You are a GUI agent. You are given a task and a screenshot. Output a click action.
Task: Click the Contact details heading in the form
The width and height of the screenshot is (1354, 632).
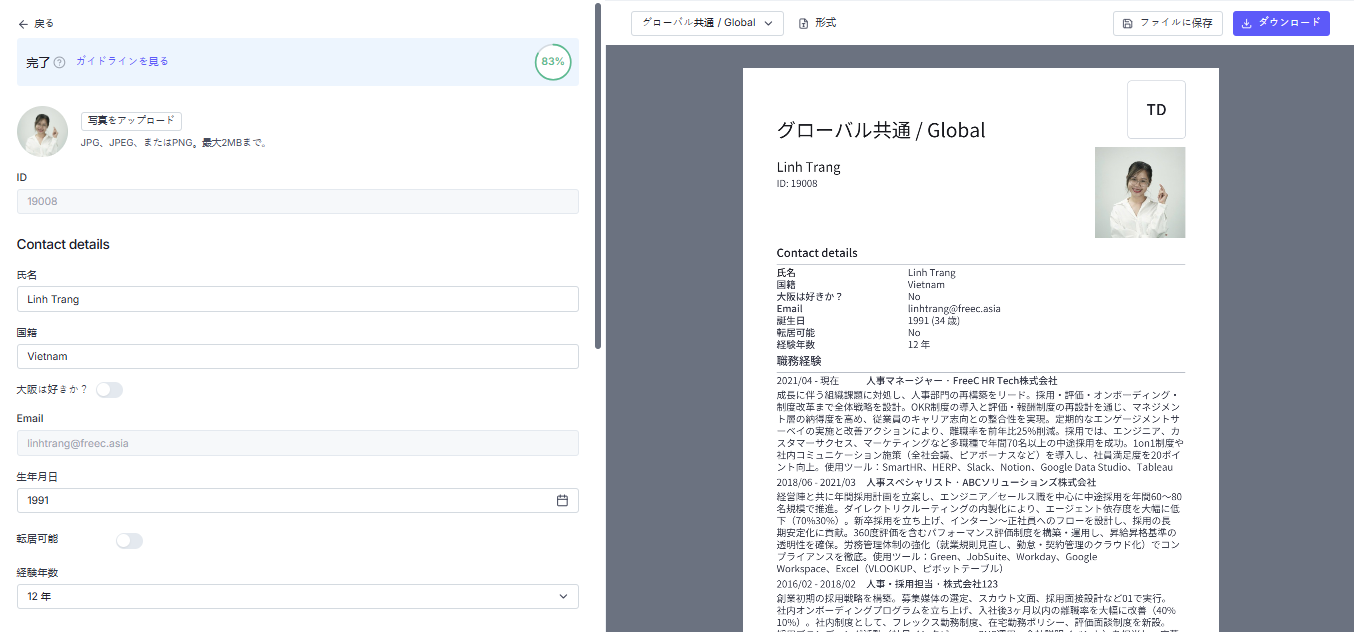[x=63, y=244]
